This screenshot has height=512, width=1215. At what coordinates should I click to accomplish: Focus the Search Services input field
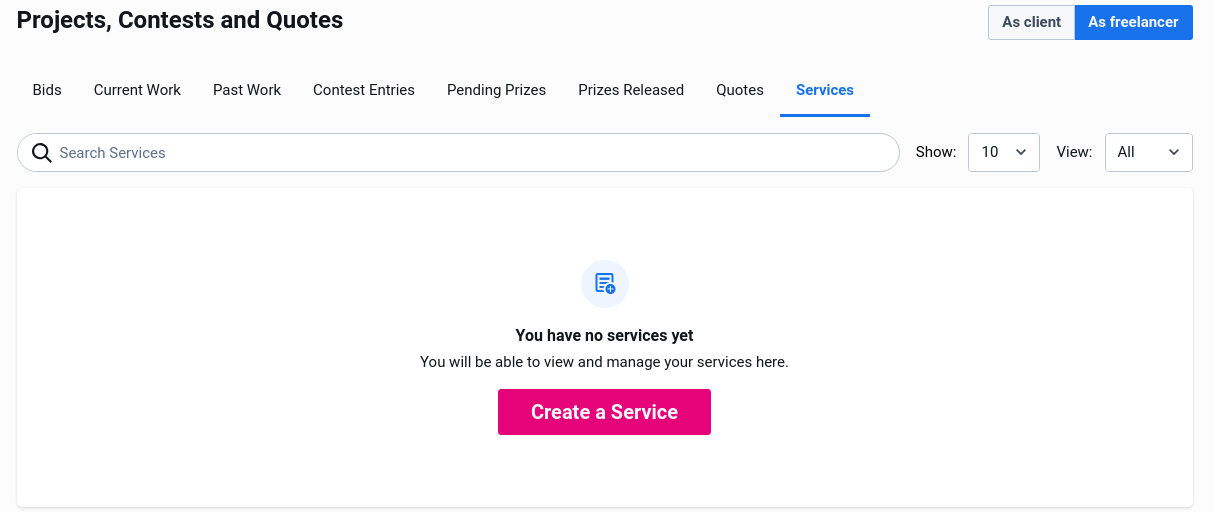tap(470, 153)
